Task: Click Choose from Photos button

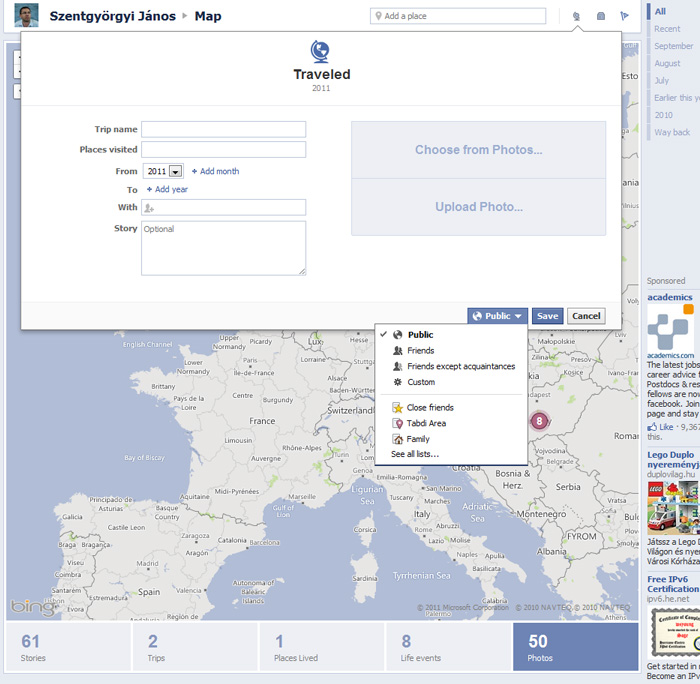Action: click(x=479, y=150)
